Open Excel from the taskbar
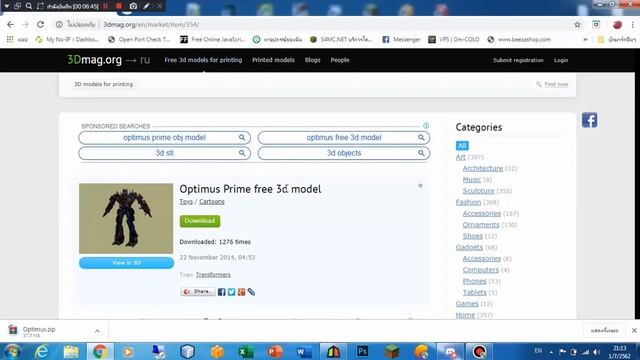The image size is (640, 360). pos(246,351)
